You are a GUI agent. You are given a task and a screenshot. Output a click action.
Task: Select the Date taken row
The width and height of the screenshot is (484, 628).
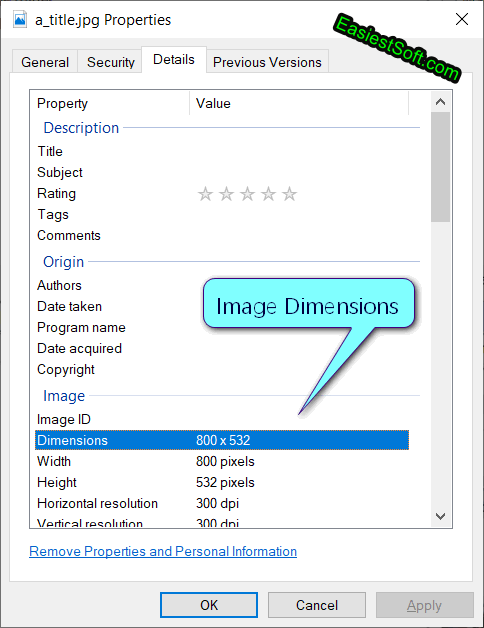(222, 306)
